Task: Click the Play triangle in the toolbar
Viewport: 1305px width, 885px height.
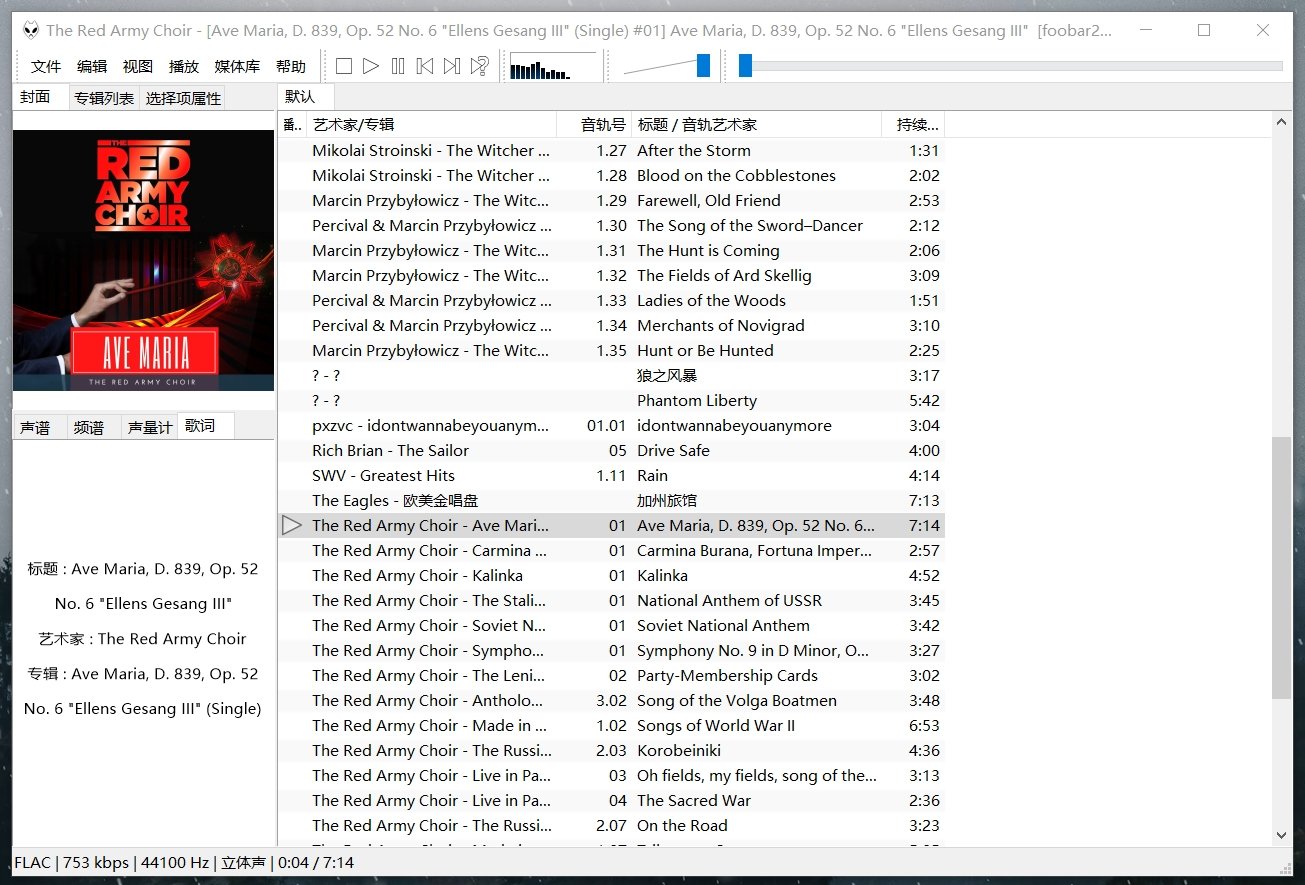Action: (x=371, y=67)
